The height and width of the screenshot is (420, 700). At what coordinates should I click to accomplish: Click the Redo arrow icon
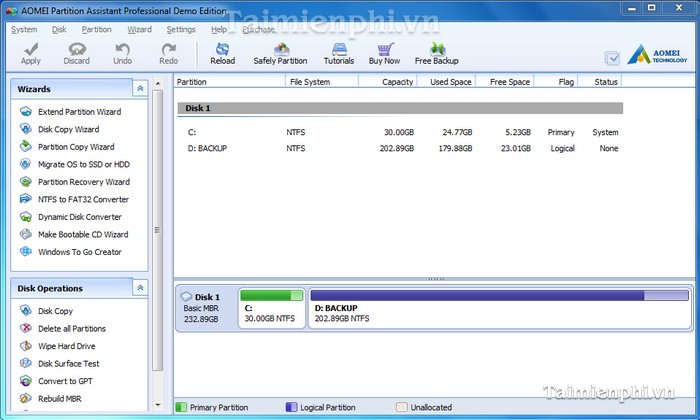[168, 49]
